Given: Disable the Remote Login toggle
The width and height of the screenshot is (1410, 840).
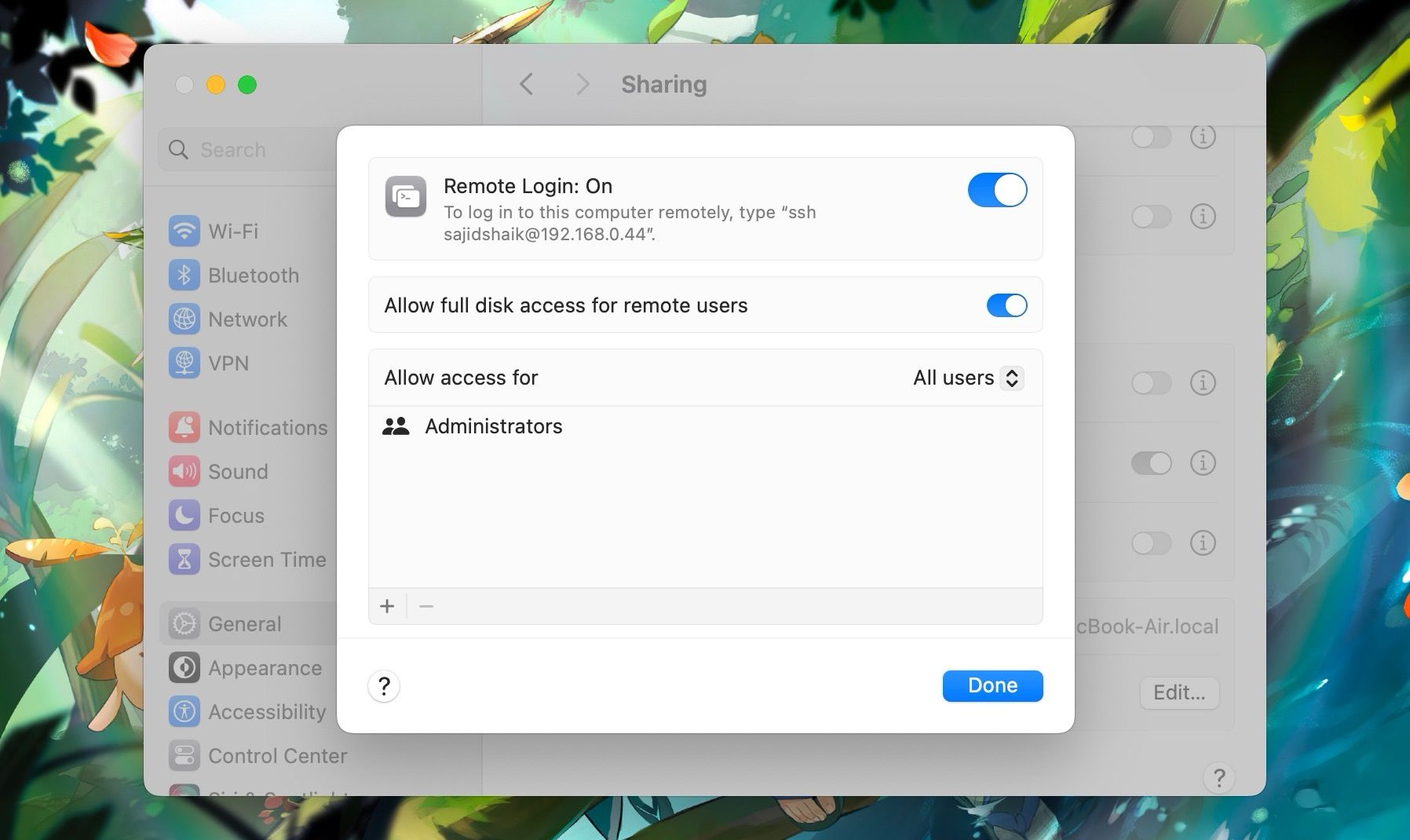Looking at the screenshot, I should tap(997, 189).
